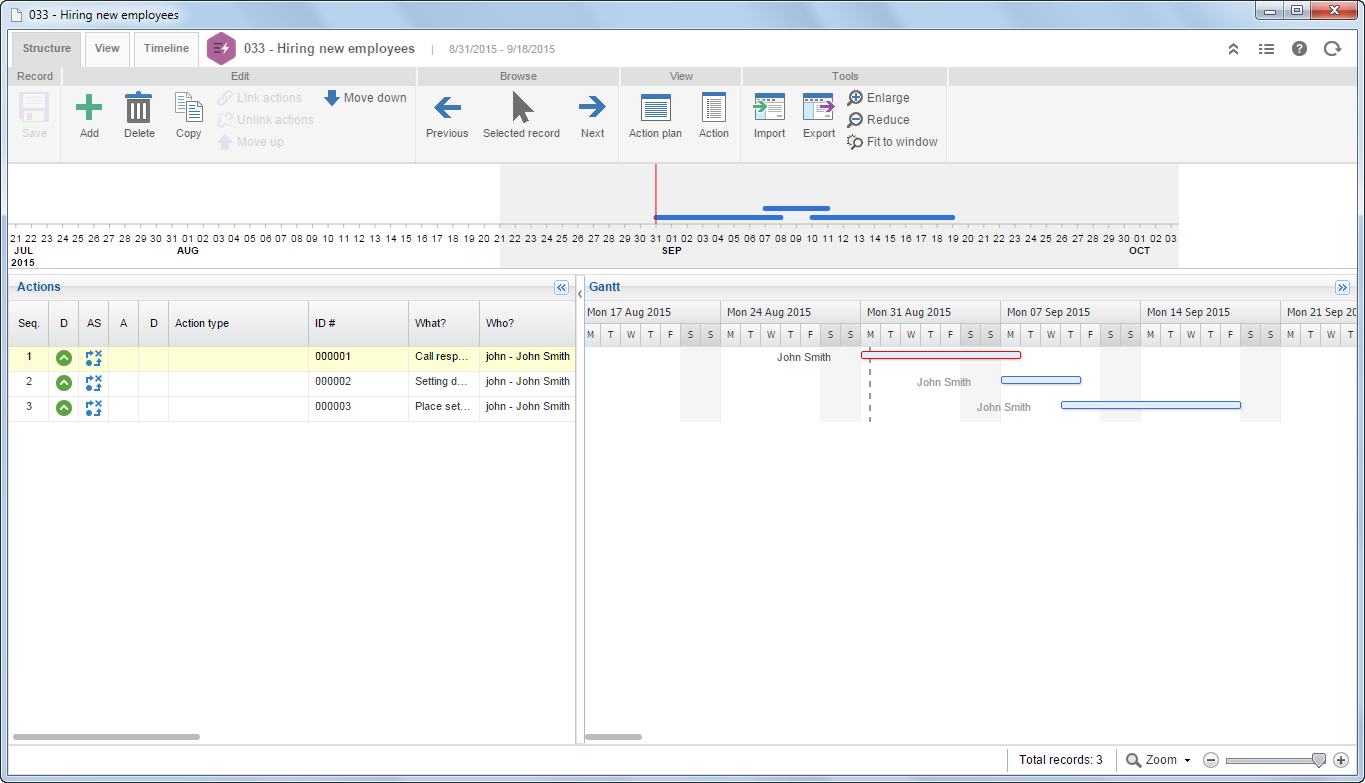Export the plan with Export icon
This screenshot has width=1365, height=783.
(819, 115)
